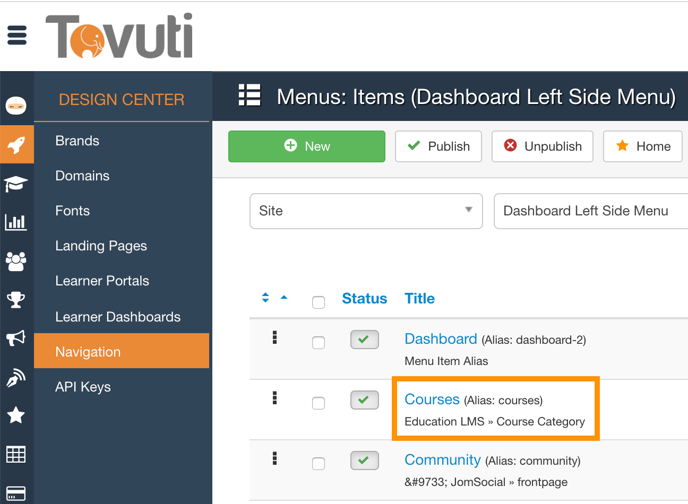Open the rocket Design Center icon
The width and height of the screenshot is (688, 504).
coord(16,146)
